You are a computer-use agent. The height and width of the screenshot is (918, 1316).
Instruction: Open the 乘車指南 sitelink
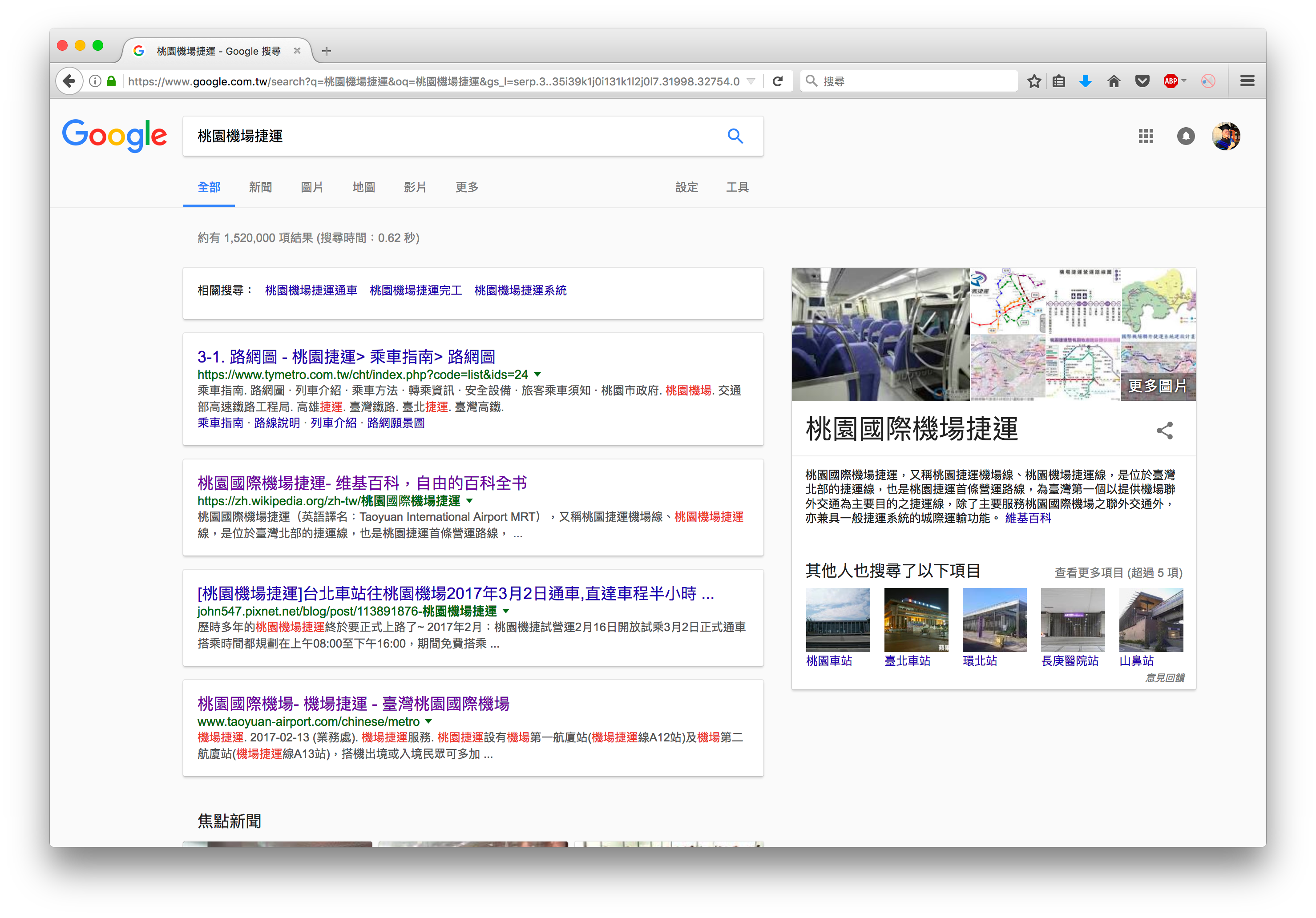click(x=221, y=423)
